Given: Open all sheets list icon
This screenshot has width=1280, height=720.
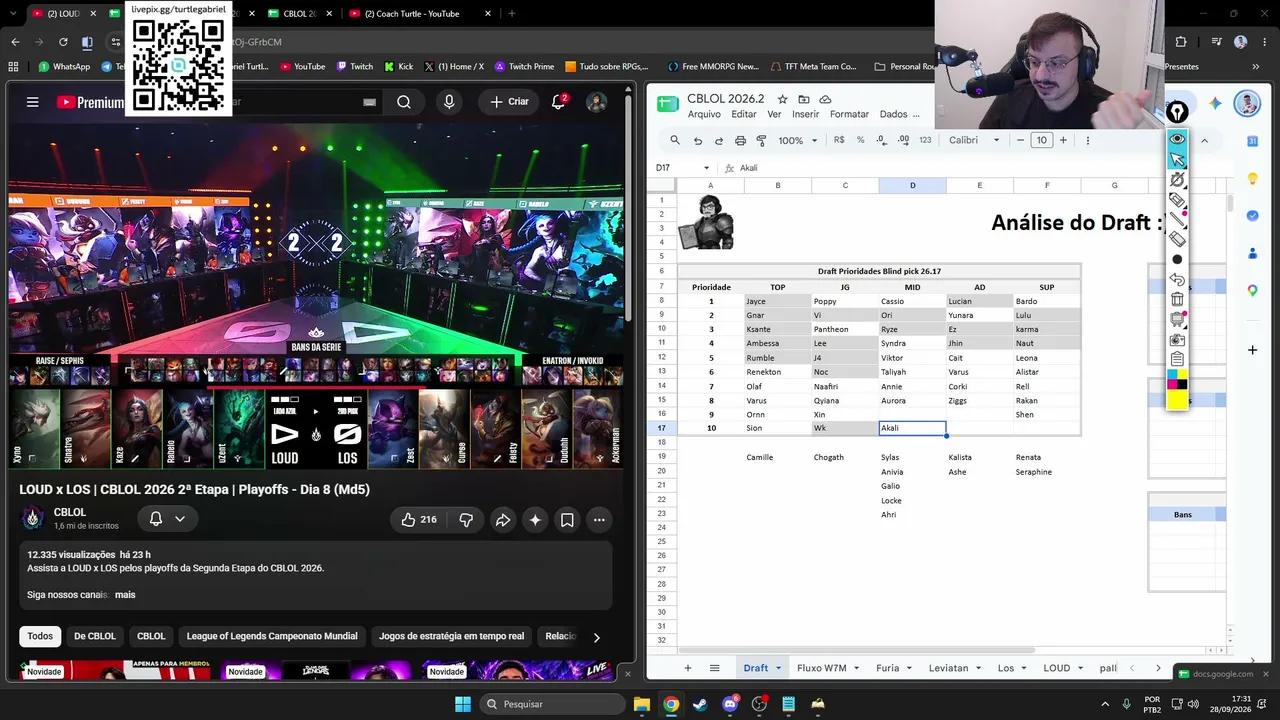Looking at the screenshot, I should pos(714,668).
